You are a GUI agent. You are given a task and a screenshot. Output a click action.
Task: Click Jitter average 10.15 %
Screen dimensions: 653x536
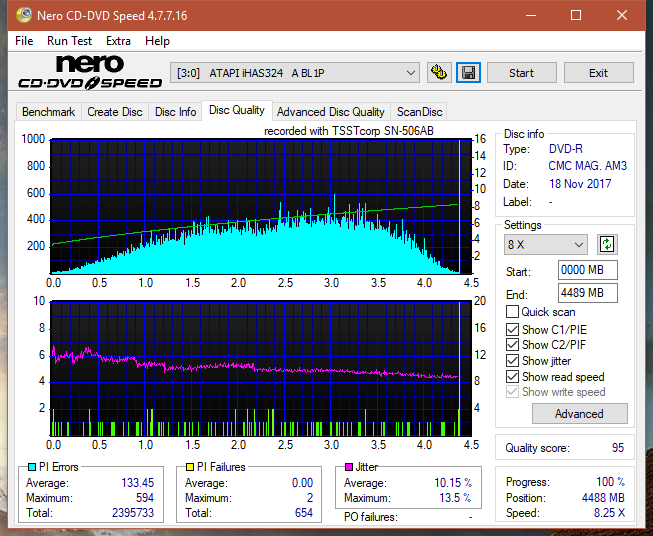point(453,483)
